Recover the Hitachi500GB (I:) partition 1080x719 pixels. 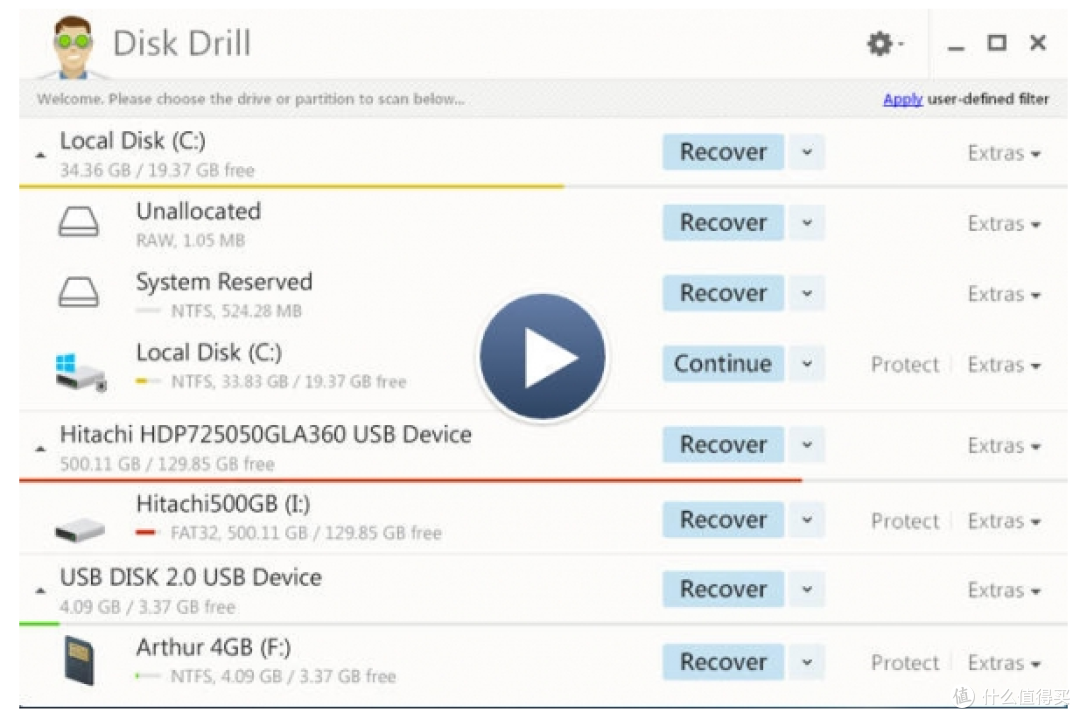pyautogui.click(x=723, y=520)
